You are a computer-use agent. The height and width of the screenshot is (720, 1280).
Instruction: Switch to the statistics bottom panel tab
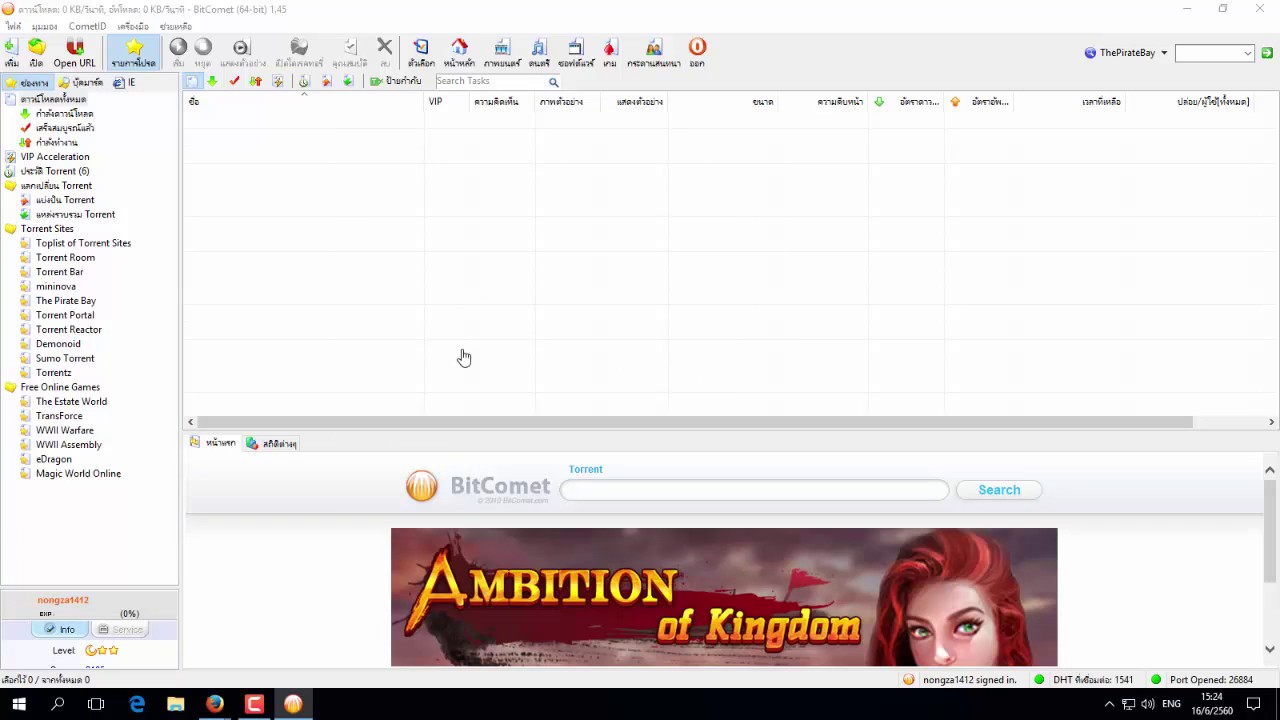[272, 443]
